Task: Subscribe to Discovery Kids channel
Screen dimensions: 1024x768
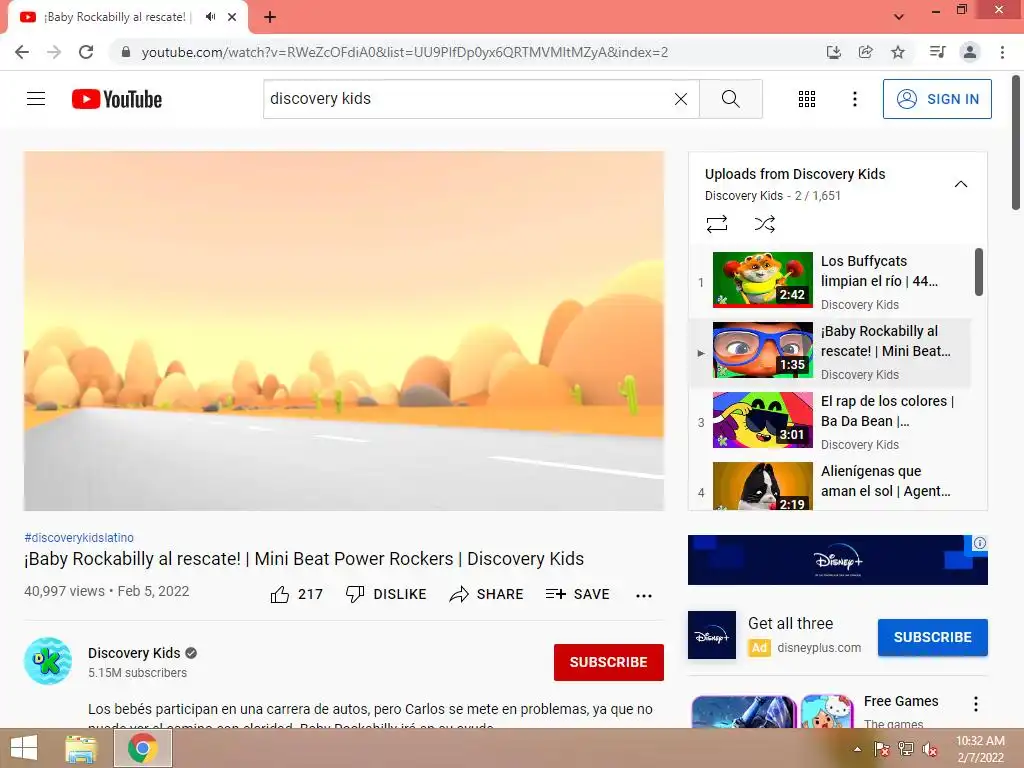Action: pyautogui.click(x=609, y=662)
